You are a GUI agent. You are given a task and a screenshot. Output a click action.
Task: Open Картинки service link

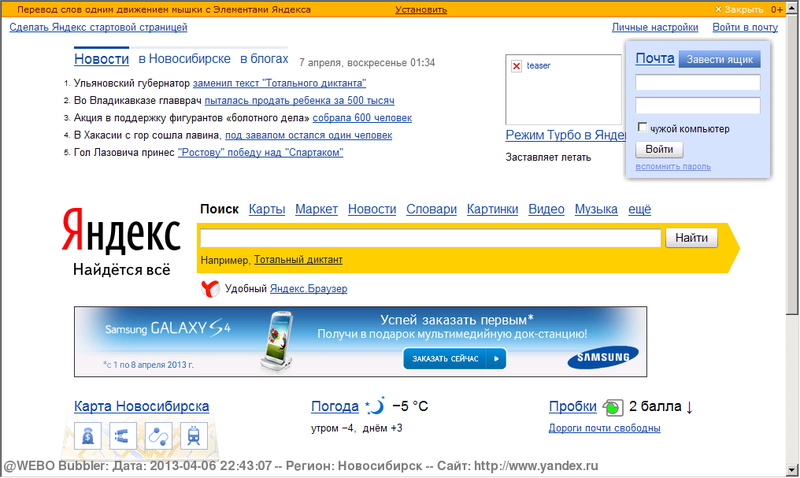coord(492,209)
